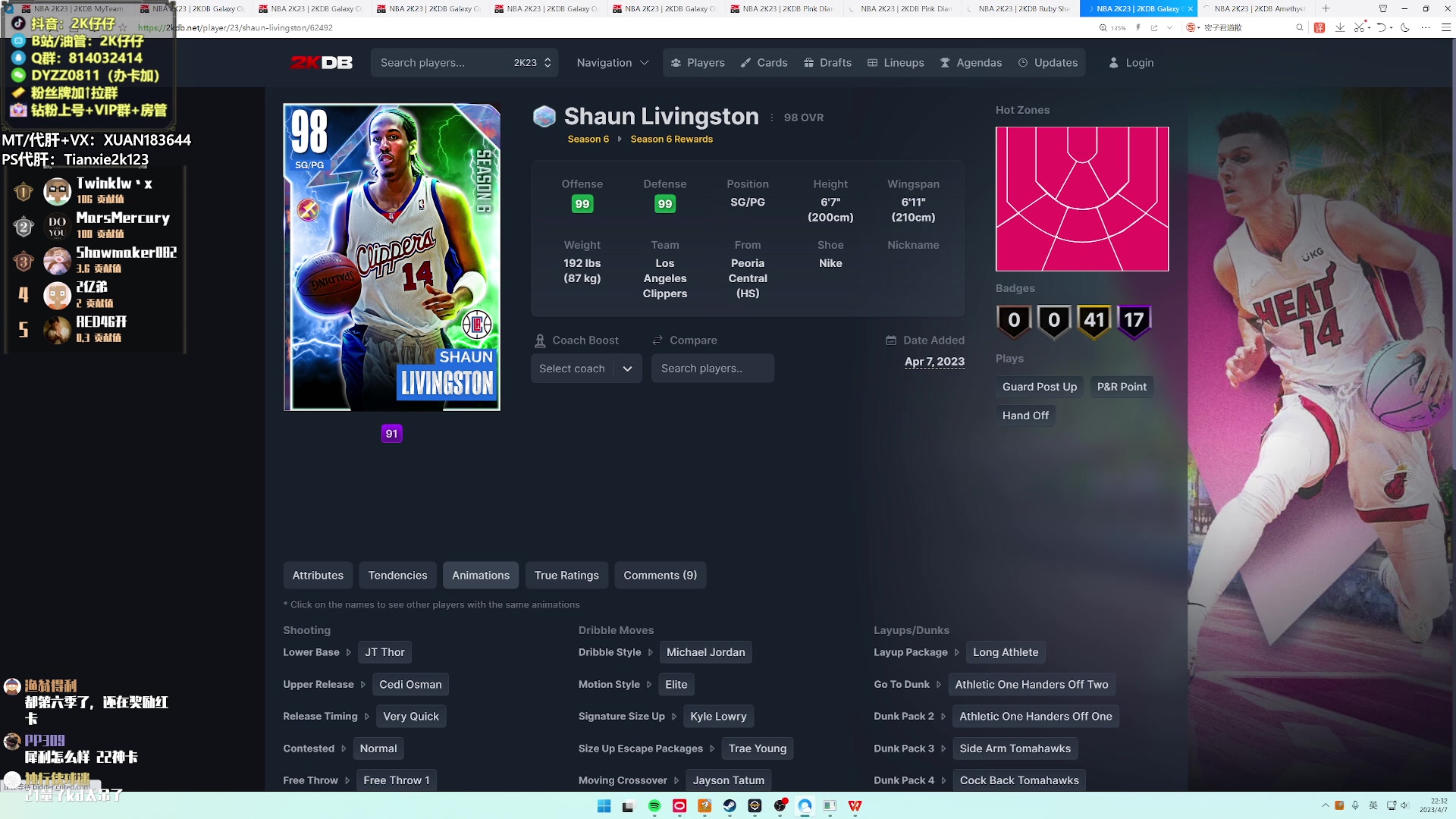Open the browser hamburger menu
Screen dimensions: 1456x819
[1446, 27]
